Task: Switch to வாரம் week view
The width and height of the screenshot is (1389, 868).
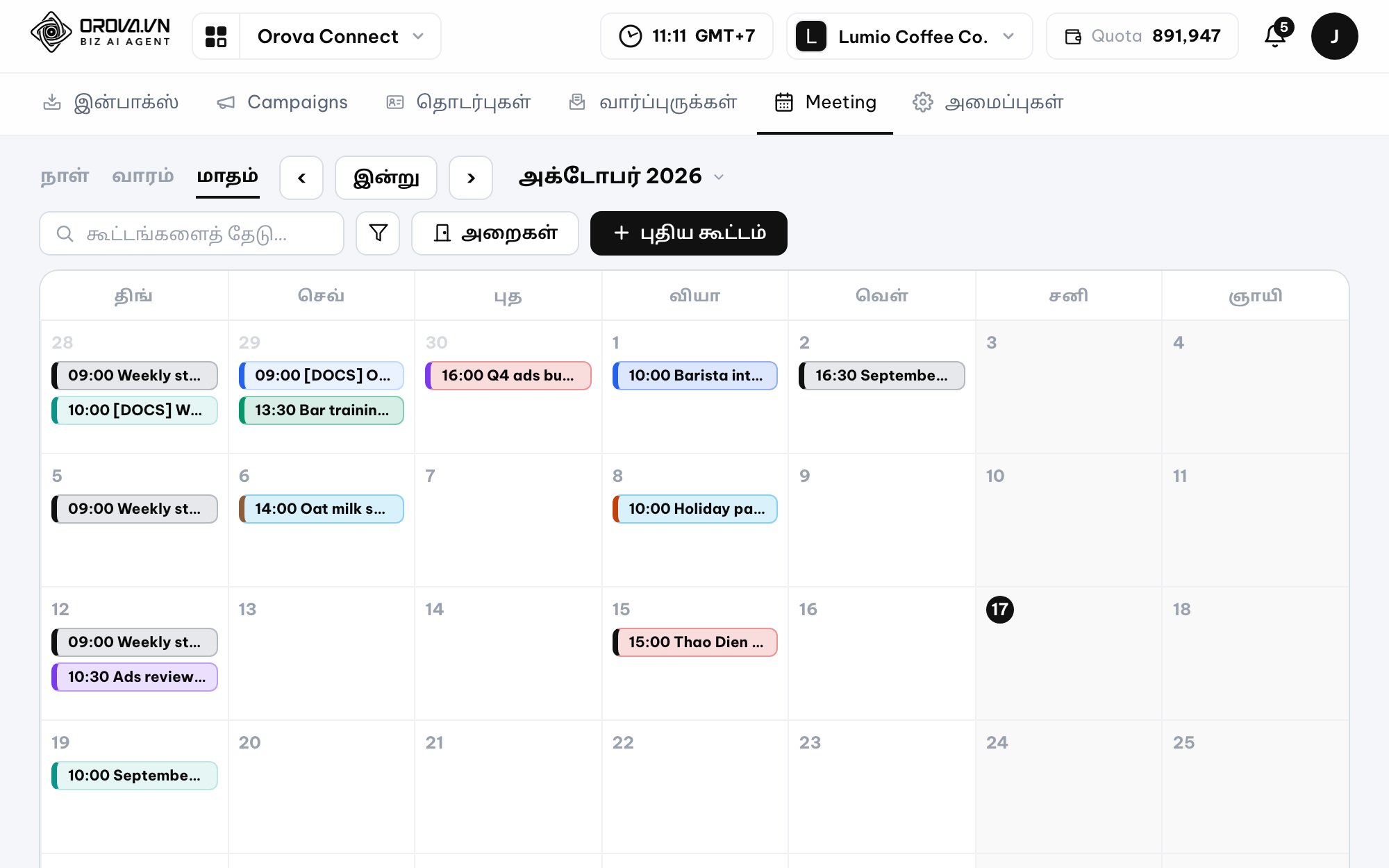Action: click(143, 176)
